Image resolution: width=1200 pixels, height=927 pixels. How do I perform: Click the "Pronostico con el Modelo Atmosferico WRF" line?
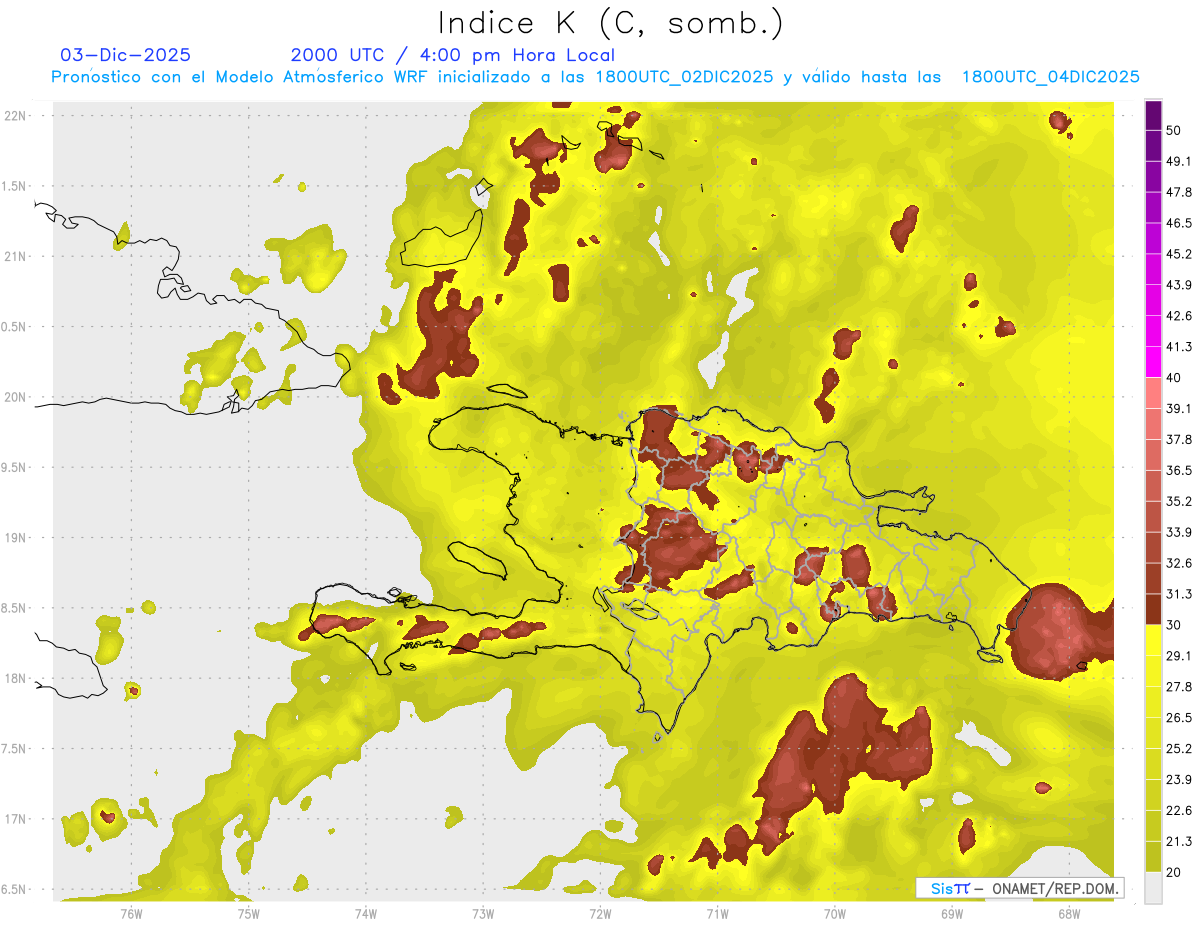click(595, 77)
